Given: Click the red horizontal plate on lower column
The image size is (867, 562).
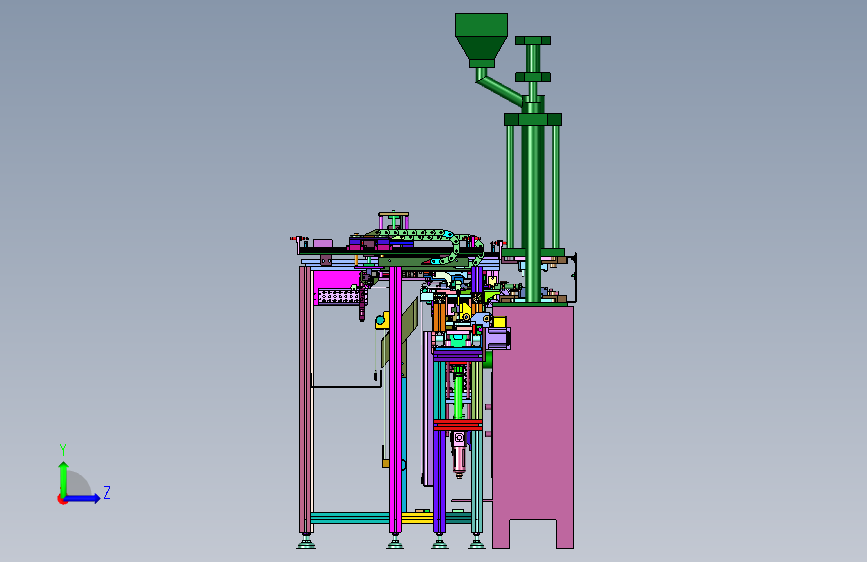Looking at the screenshot, I should tap(458, 425).
